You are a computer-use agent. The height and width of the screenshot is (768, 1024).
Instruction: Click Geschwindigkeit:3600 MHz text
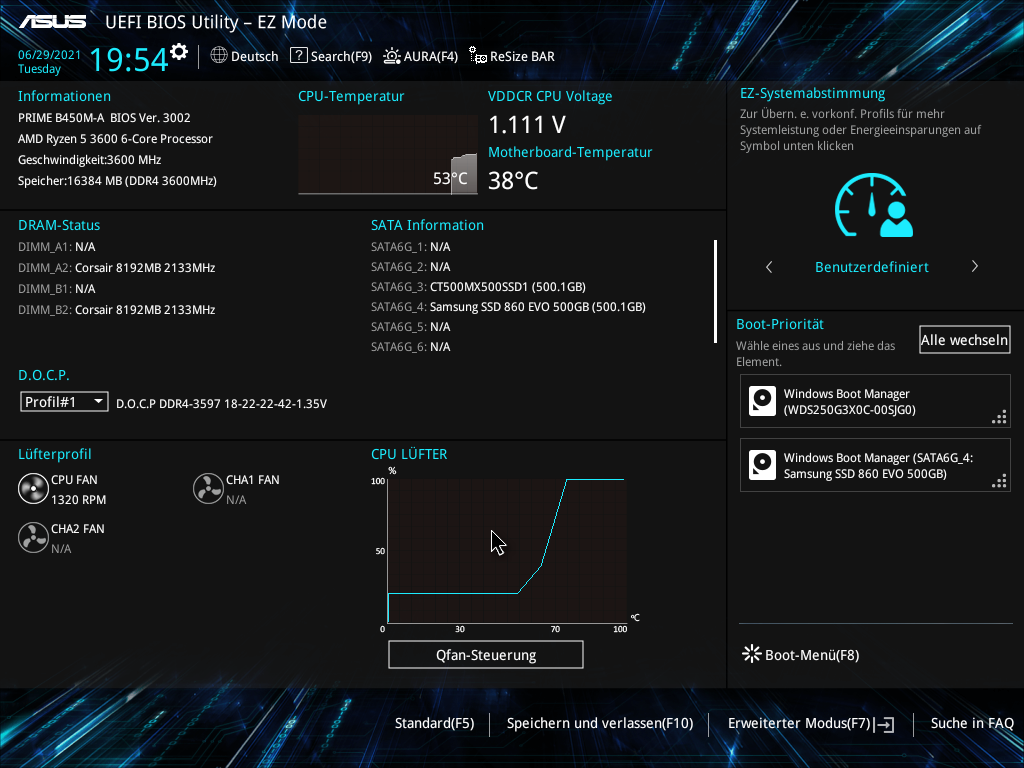(89, 160)
